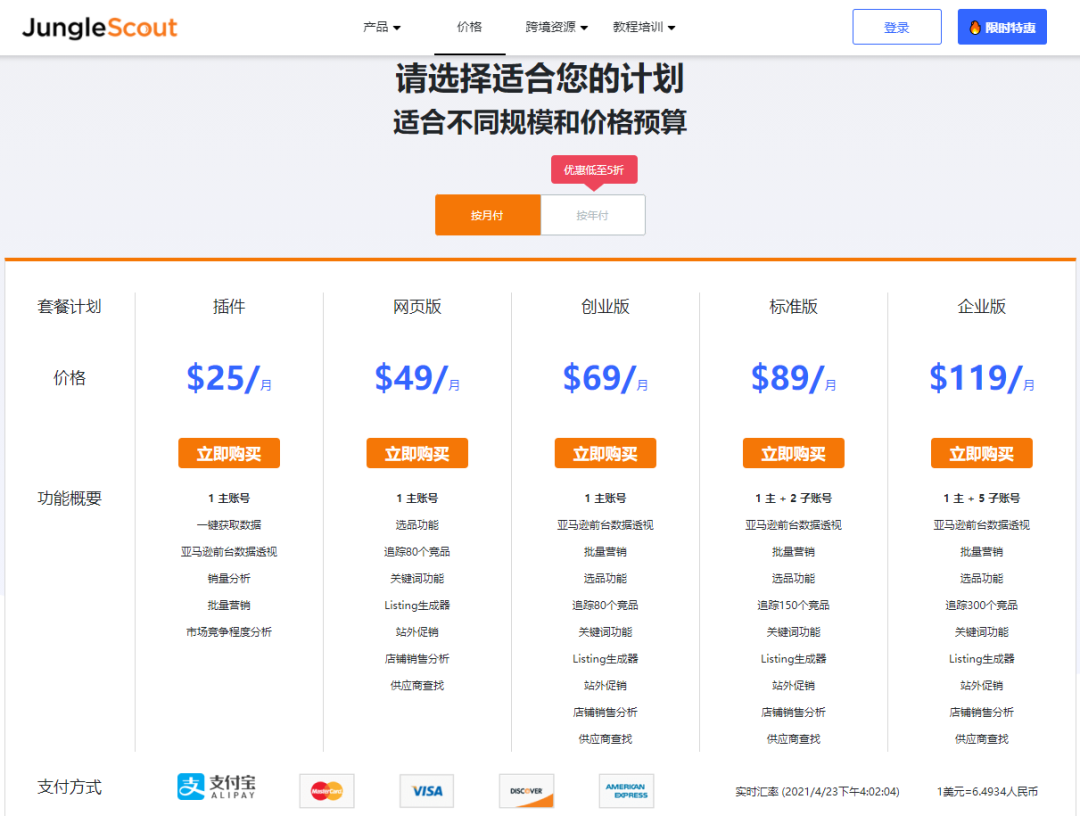Click the Discover payment icon
This screenshot has width=1080, height=816.
[526, 790]
